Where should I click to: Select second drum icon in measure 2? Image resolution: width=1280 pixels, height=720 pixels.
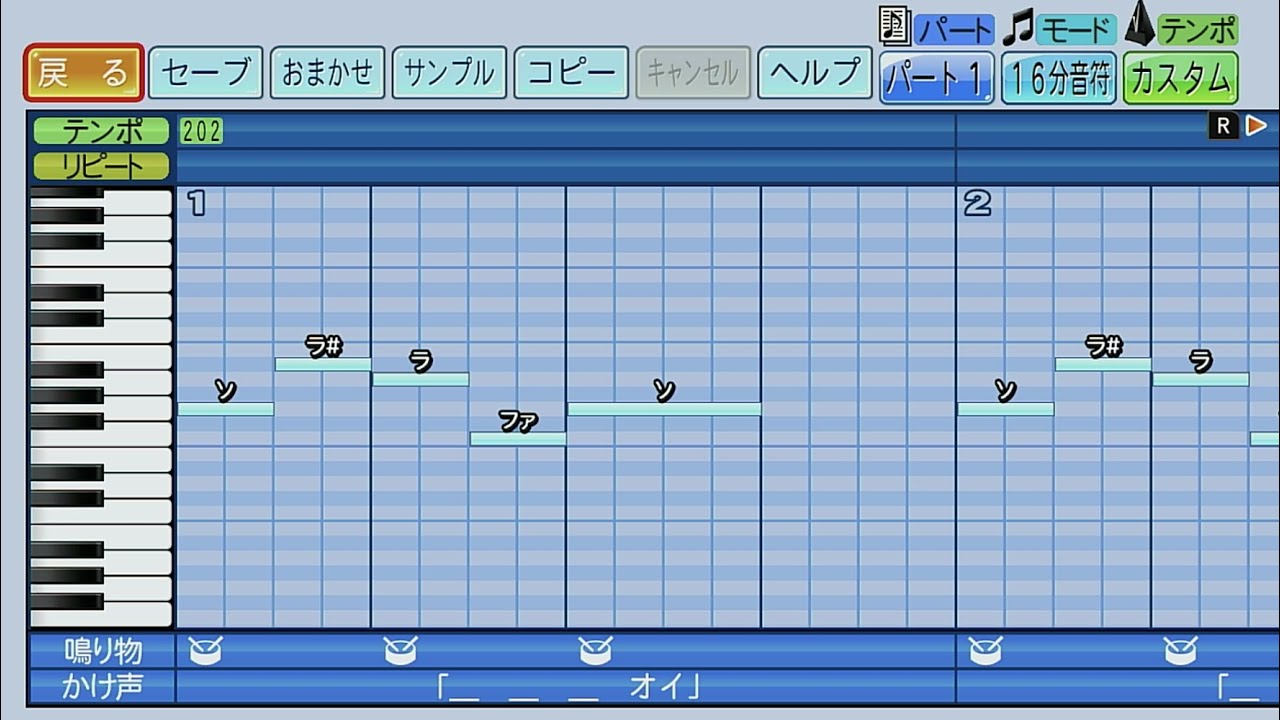(x=1180, y=651)
